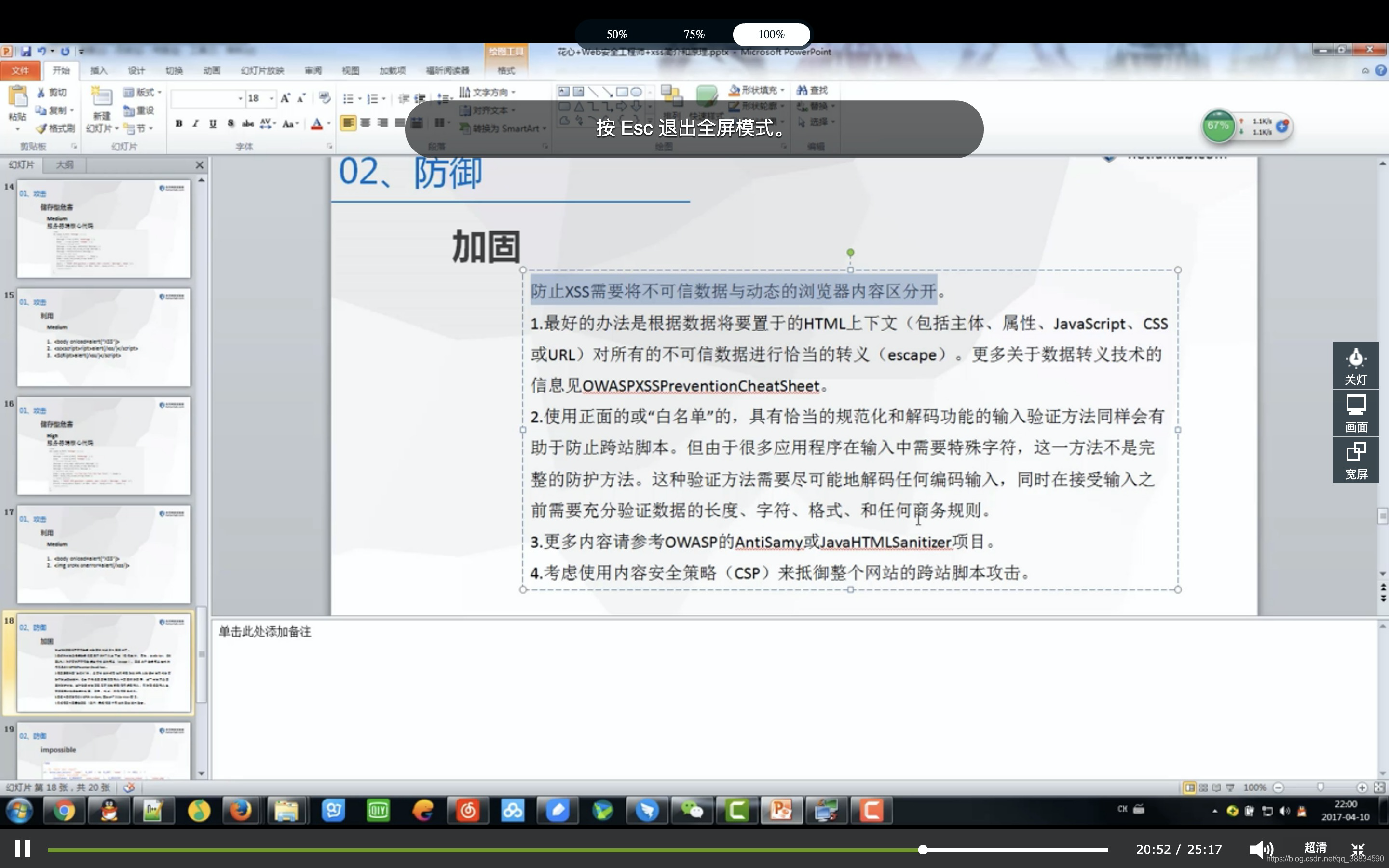
Task: Open Chrome from the Windows taskbar
Action: point(64,811)
